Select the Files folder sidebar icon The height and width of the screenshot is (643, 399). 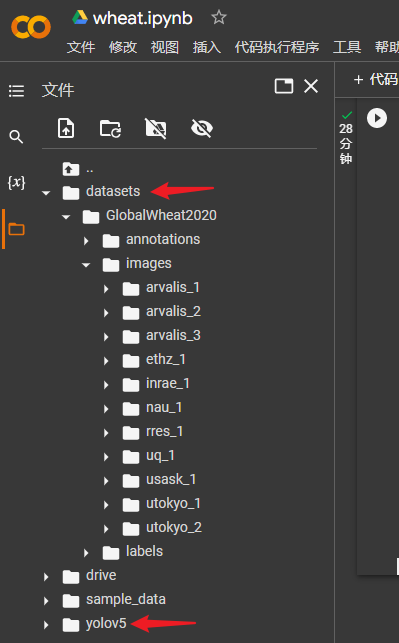(x=17, y=229)
